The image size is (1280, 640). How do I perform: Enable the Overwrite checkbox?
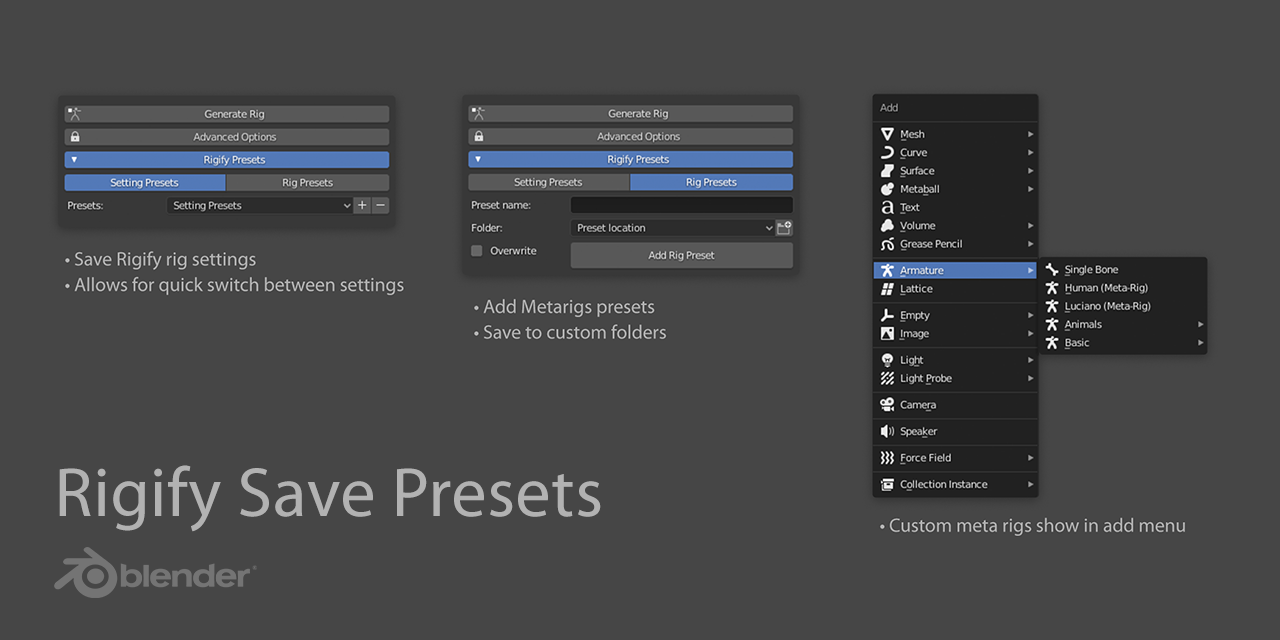point(477,251)
